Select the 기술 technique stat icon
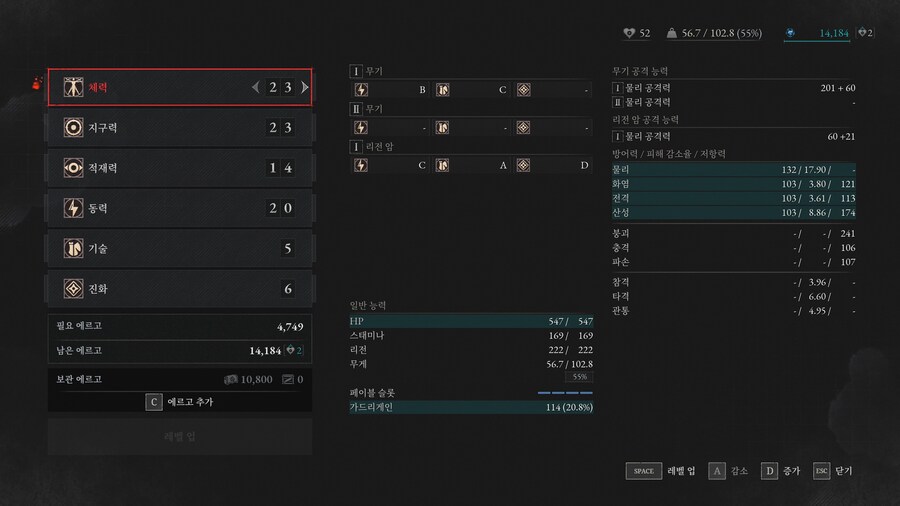900x506 pixels. (73, 248)
